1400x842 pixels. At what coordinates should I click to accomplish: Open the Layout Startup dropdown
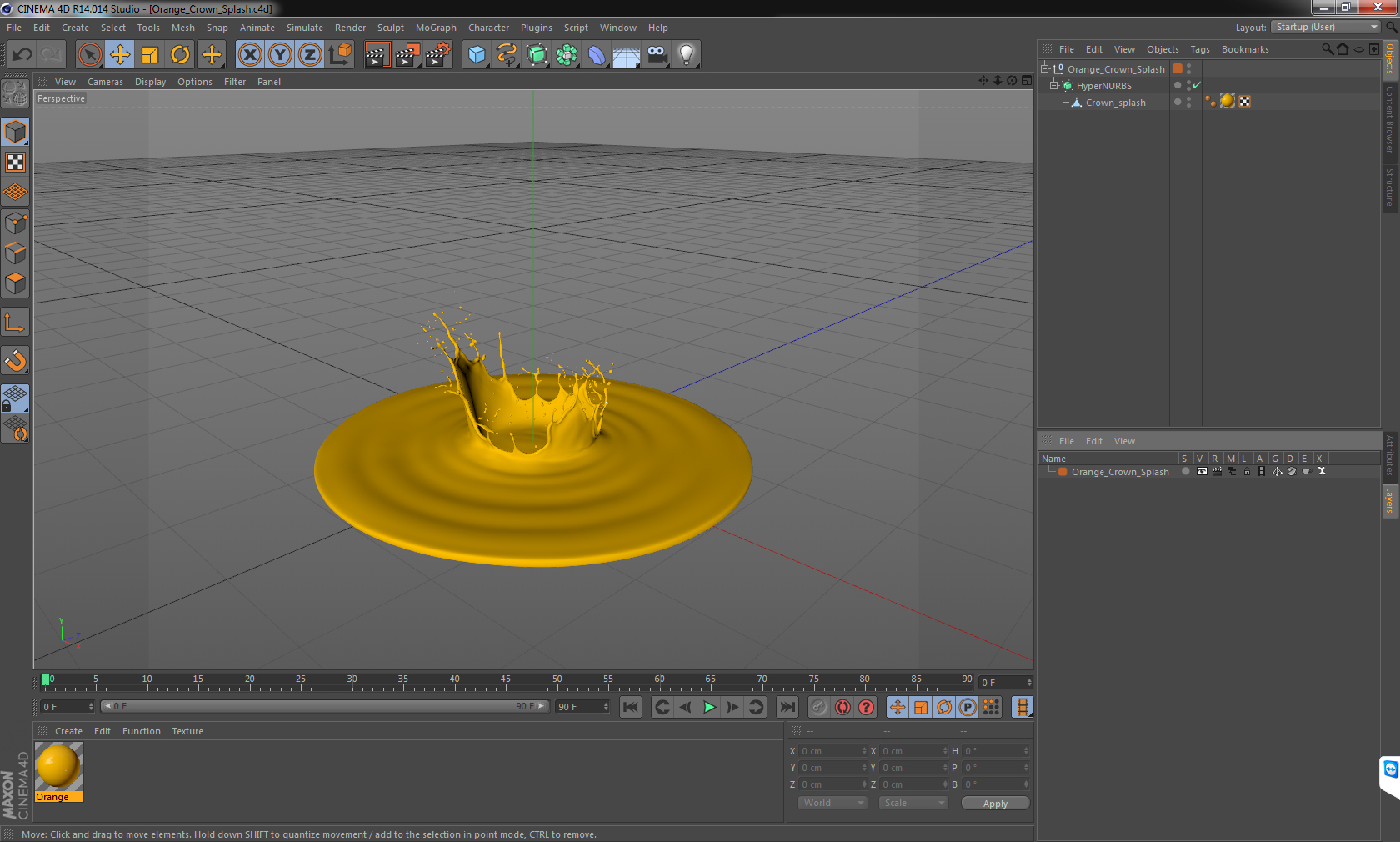coord(1327,27)
